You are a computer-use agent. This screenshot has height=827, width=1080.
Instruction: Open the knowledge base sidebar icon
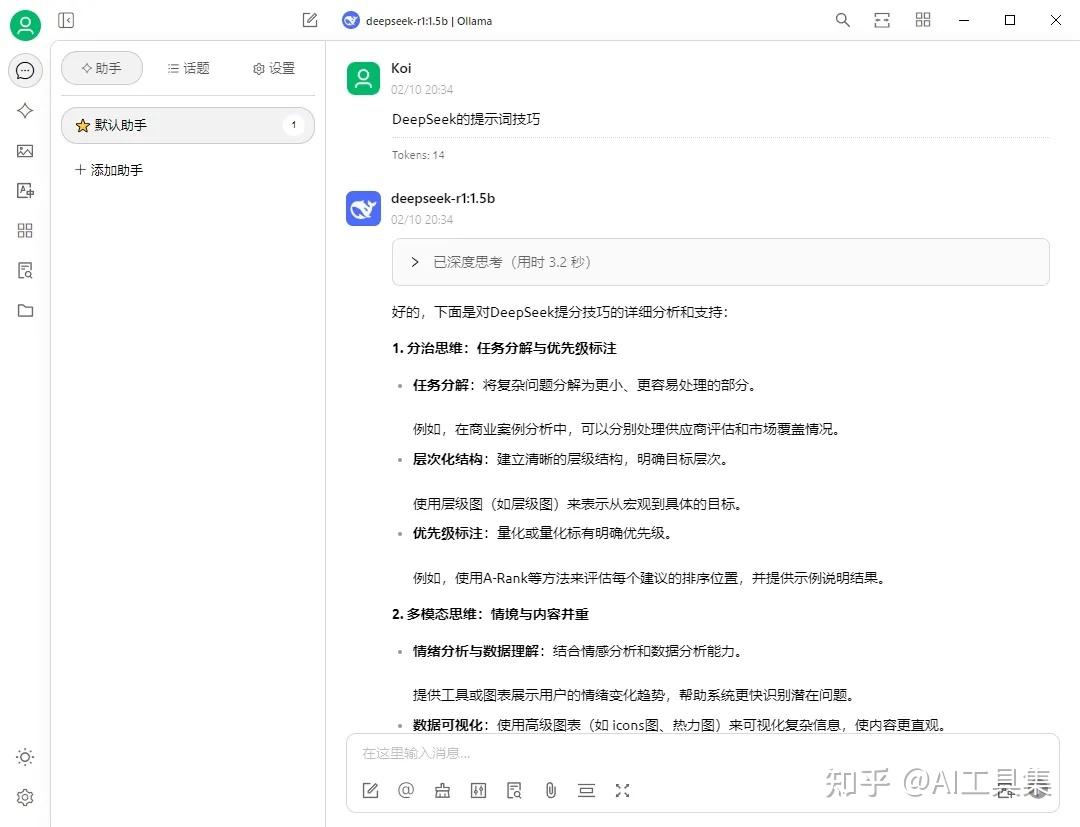25,271
